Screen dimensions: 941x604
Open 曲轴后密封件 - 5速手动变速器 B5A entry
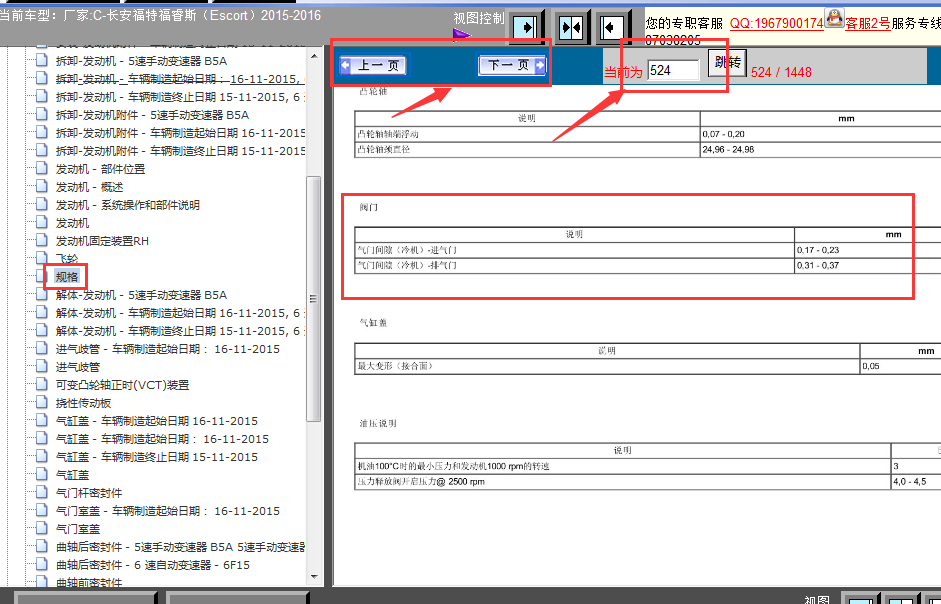180,547
